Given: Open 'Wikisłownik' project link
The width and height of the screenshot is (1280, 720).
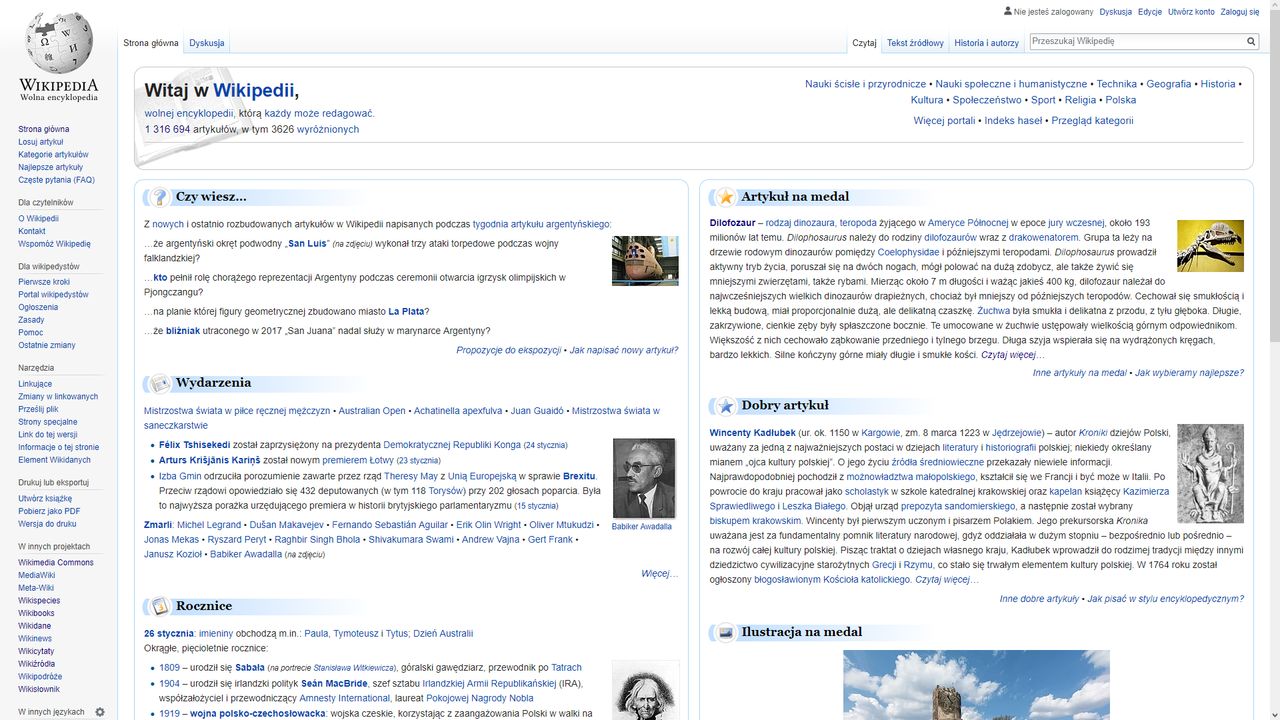Looking at the screenshot, I should [39, 690].
